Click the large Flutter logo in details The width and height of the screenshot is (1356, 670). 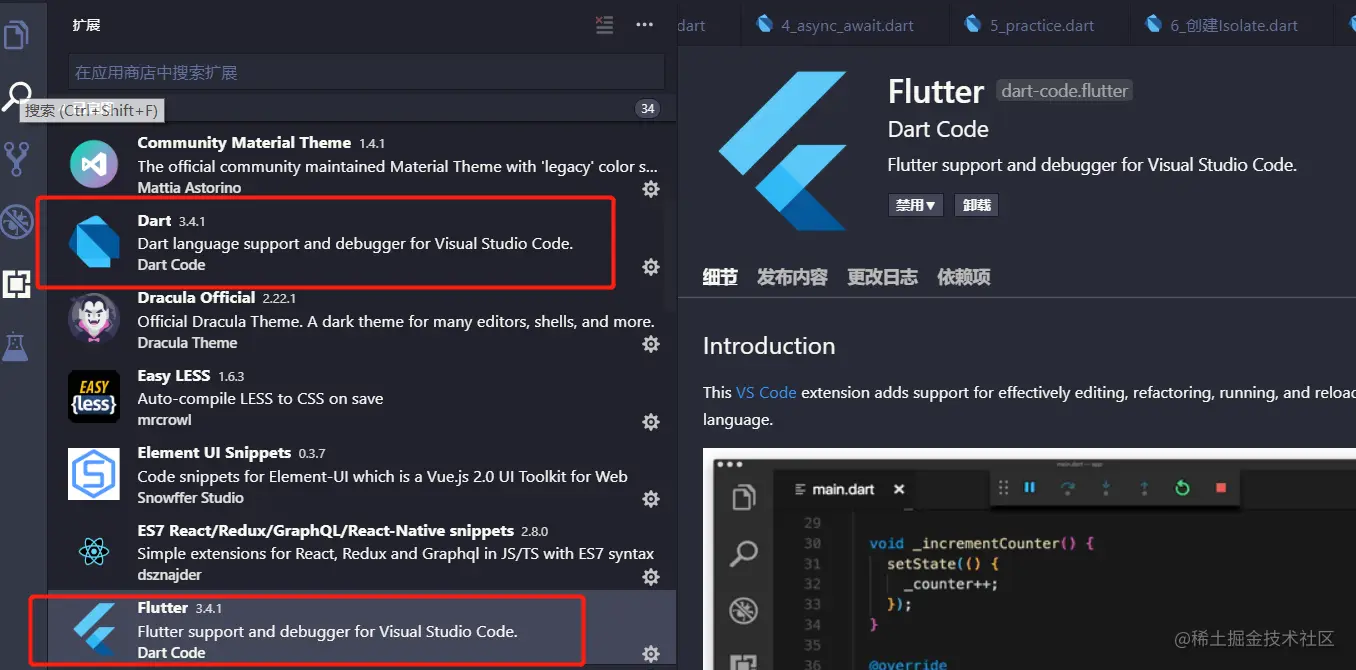pyautogui.click(x=782, y=151)
